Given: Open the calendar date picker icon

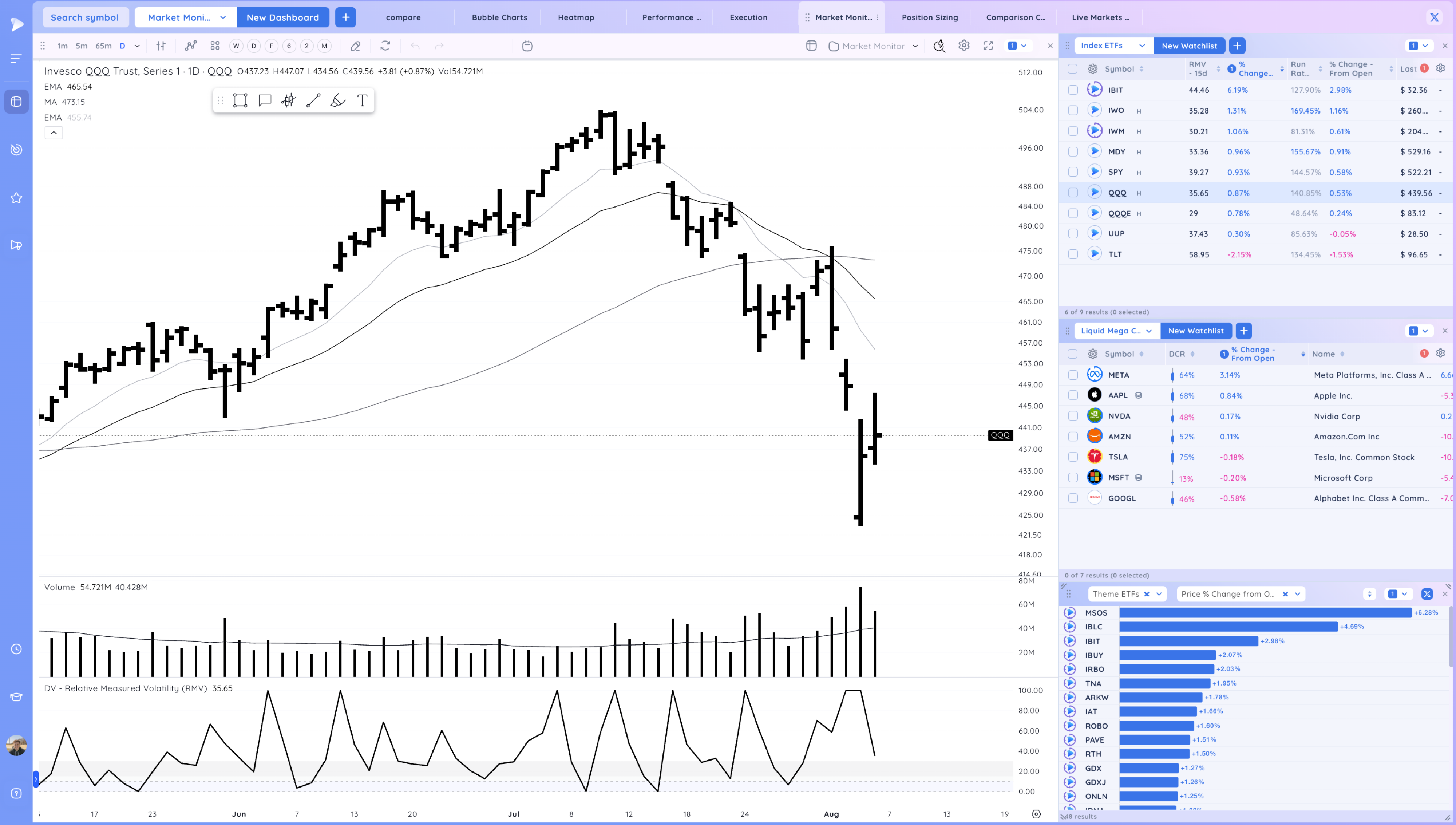Looking at the screenshot, I should 527,46.
